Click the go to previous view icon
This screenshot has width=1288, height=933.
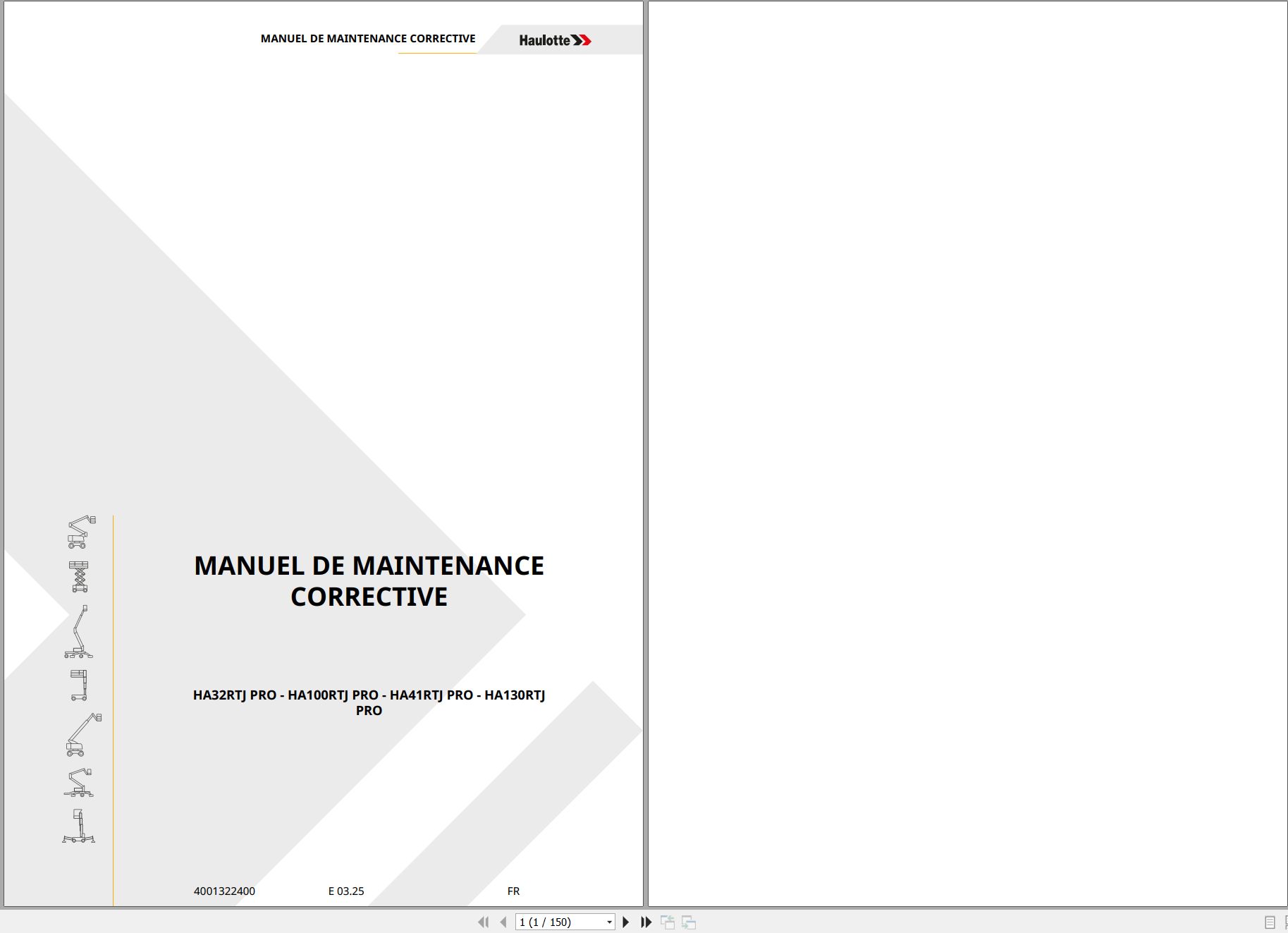(668, 922)
